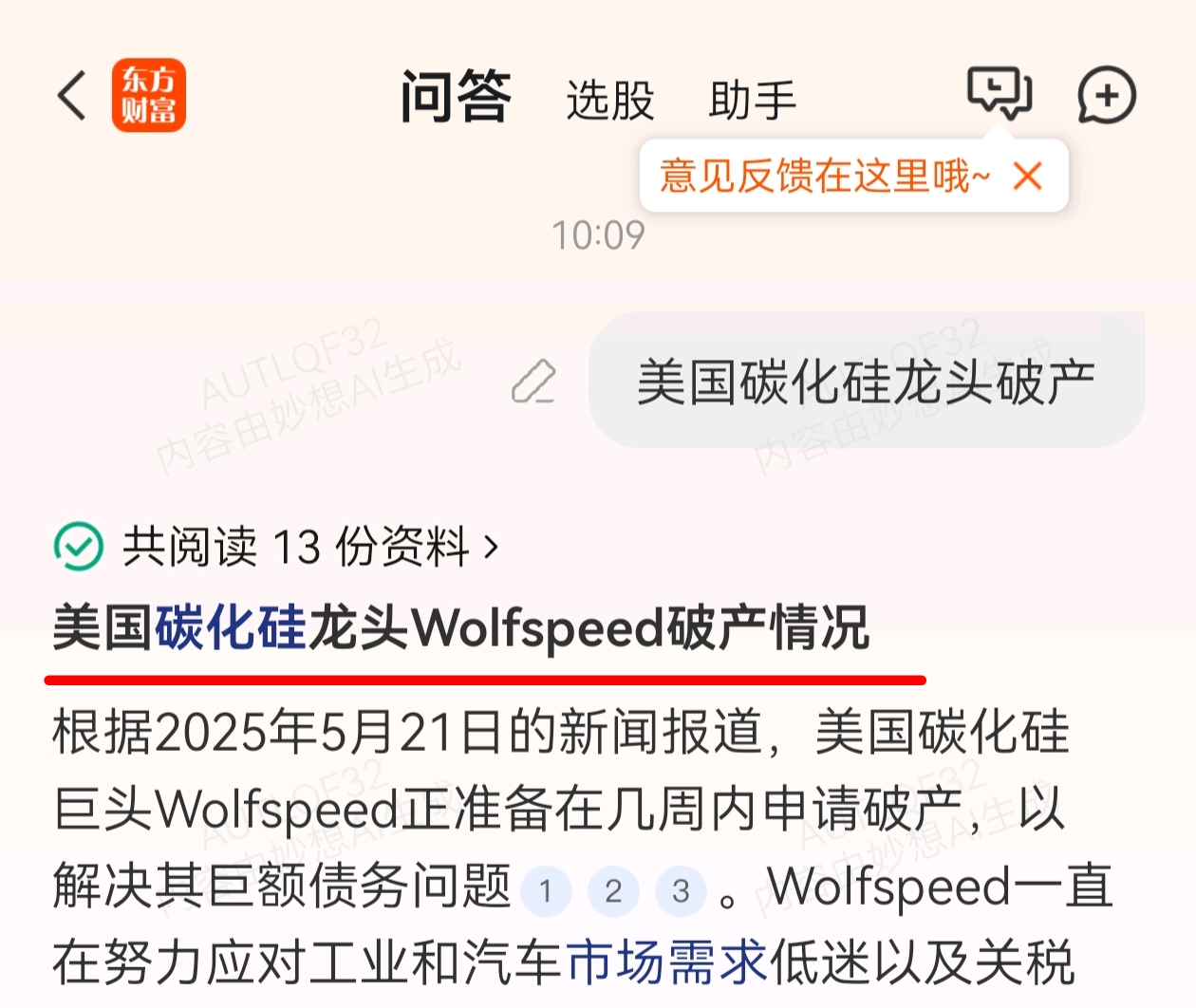Open the 市场需求 hyperlink
This screenshot has width=1196, height=1008.
667,962
